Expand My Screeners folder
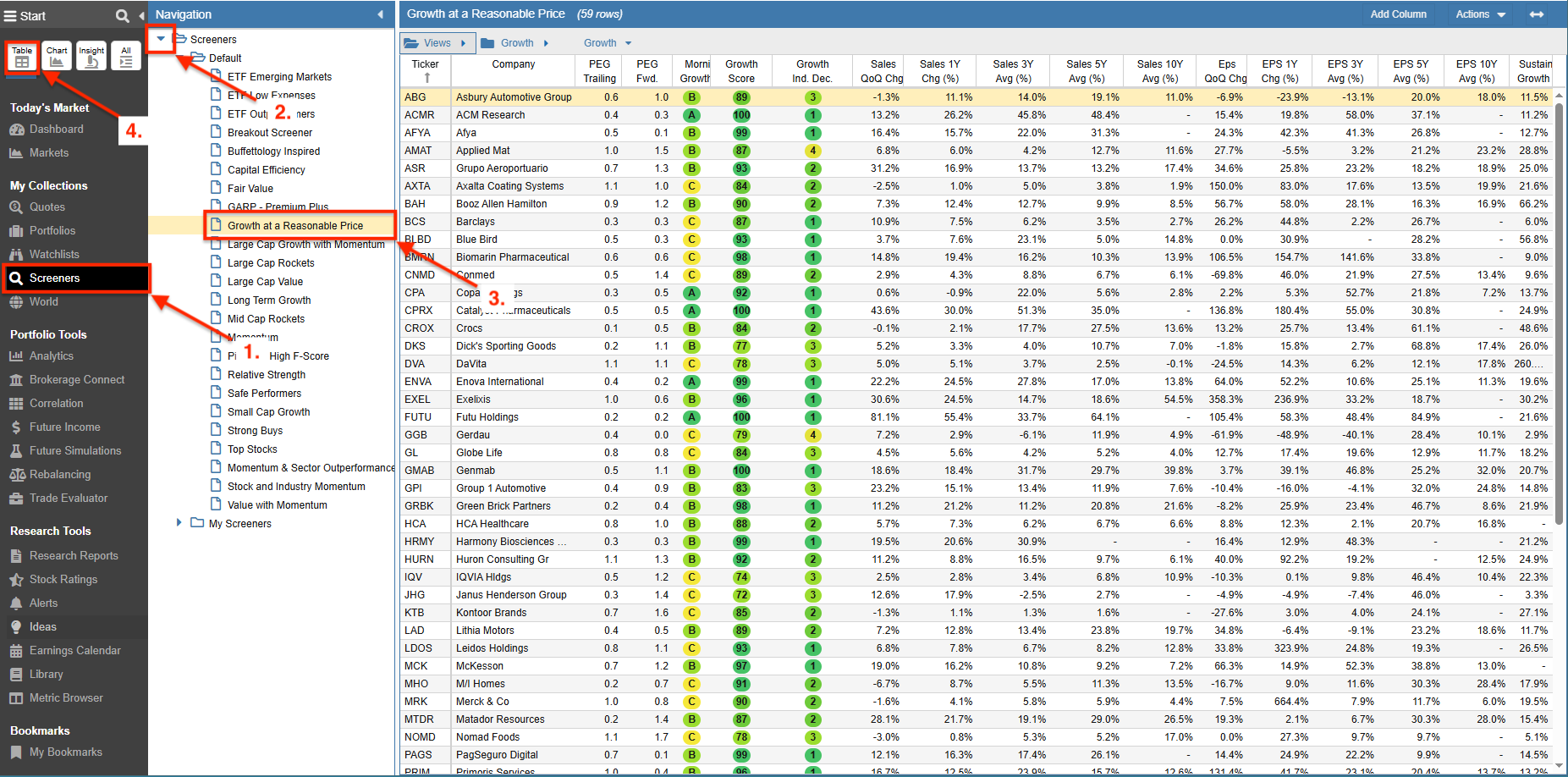This screenshot has width=1568, height=777. (x=179, y=523)
